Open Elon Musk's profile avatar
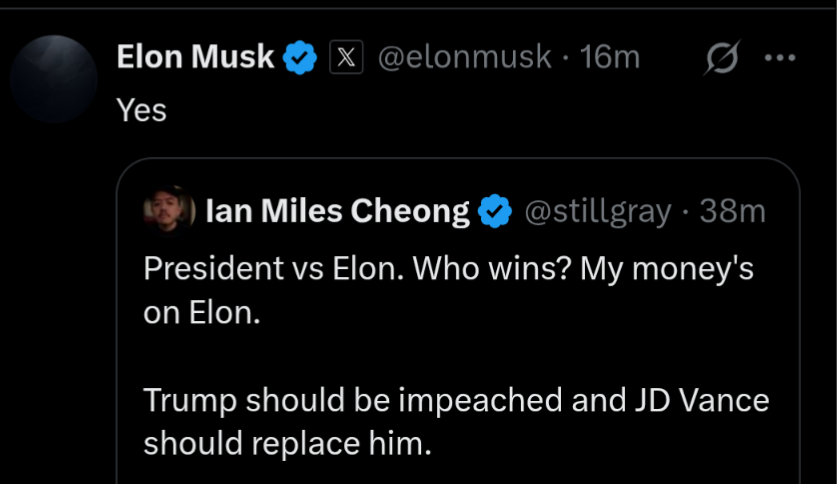Viewport: 837px width, 484px height. click(53, 78)
